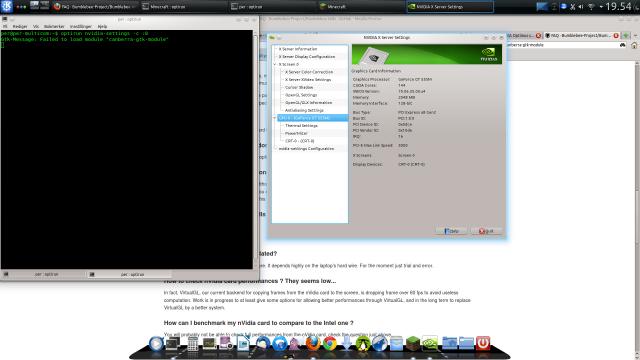Open the Hjelp menu in the terminal
Image resolution: width=640 pixels, height=360 pixels.
pos(102,27)
